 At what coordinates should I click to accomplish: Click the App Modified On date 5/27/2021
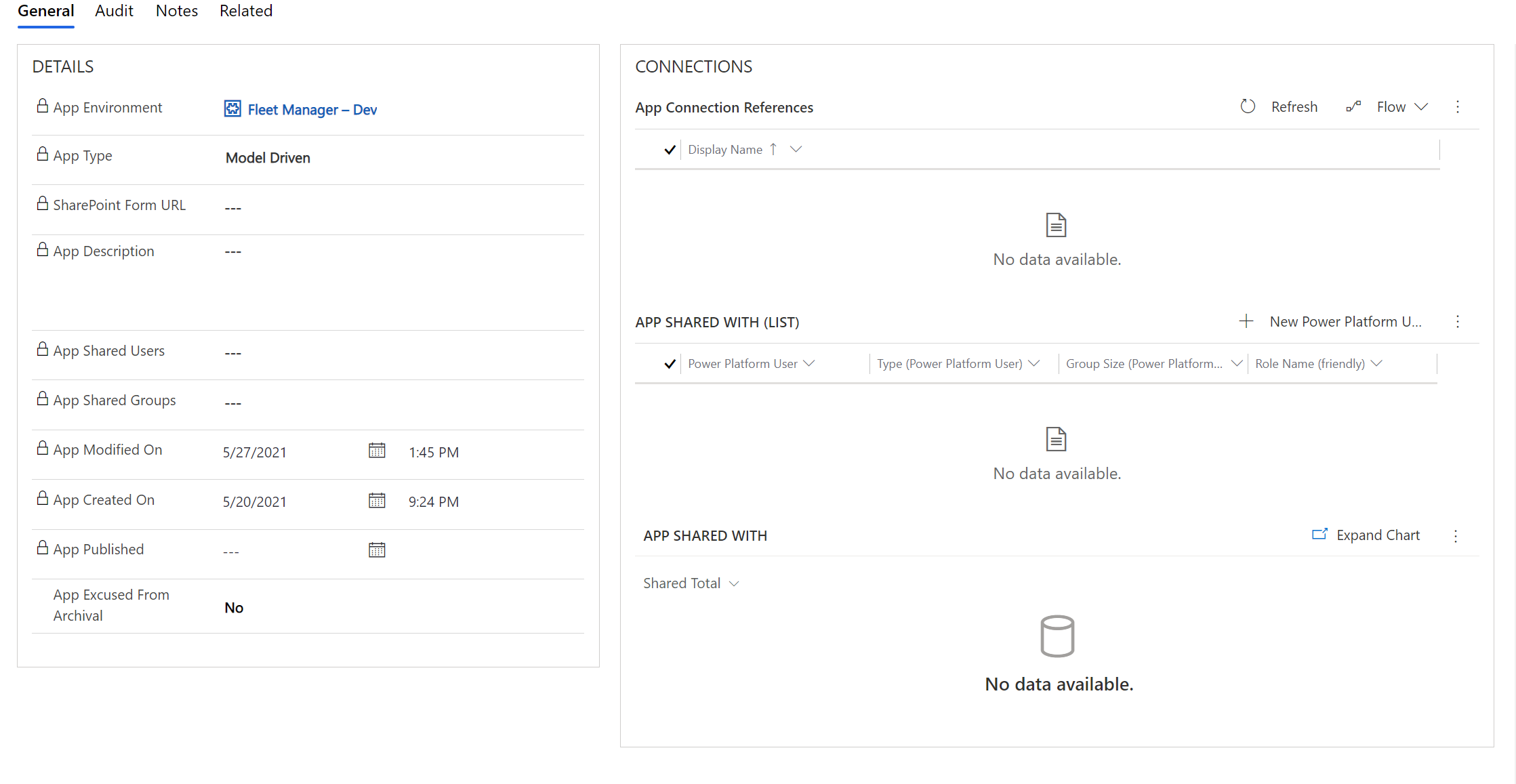[x=255, y=453]
